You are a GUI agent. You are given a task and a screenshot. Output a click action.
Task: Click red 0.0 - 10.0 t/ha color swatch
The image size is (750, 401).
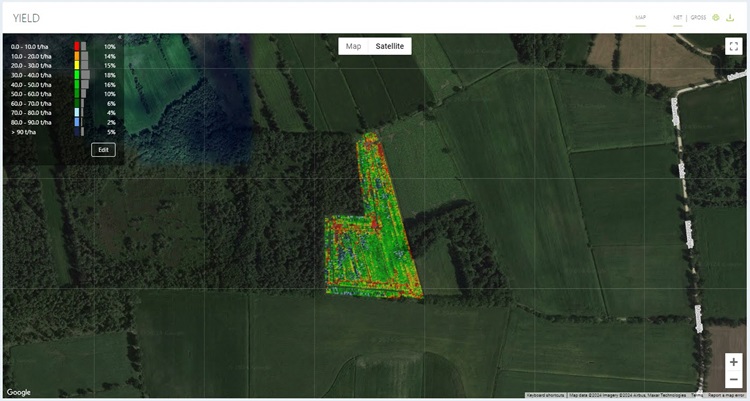(77, 46)
